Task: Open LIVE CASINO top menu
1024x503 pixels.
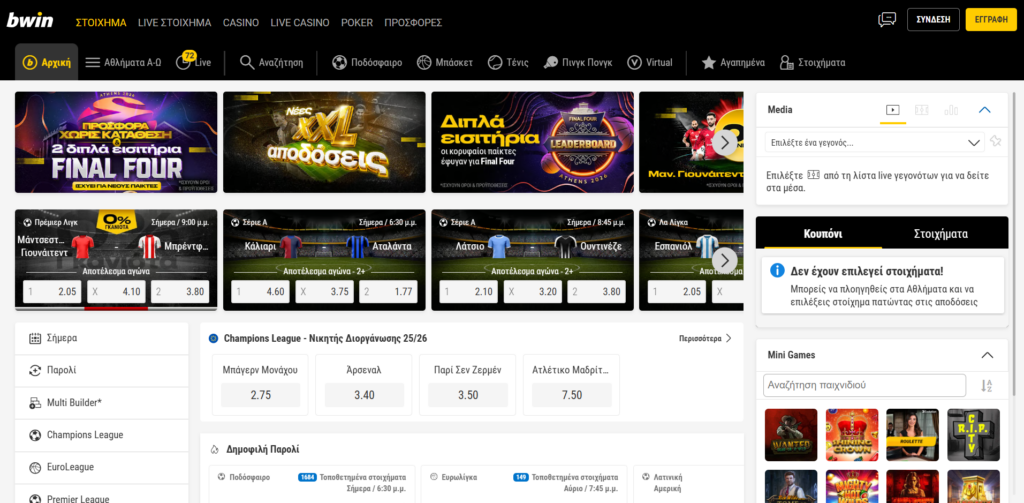Action: (300, 22)
